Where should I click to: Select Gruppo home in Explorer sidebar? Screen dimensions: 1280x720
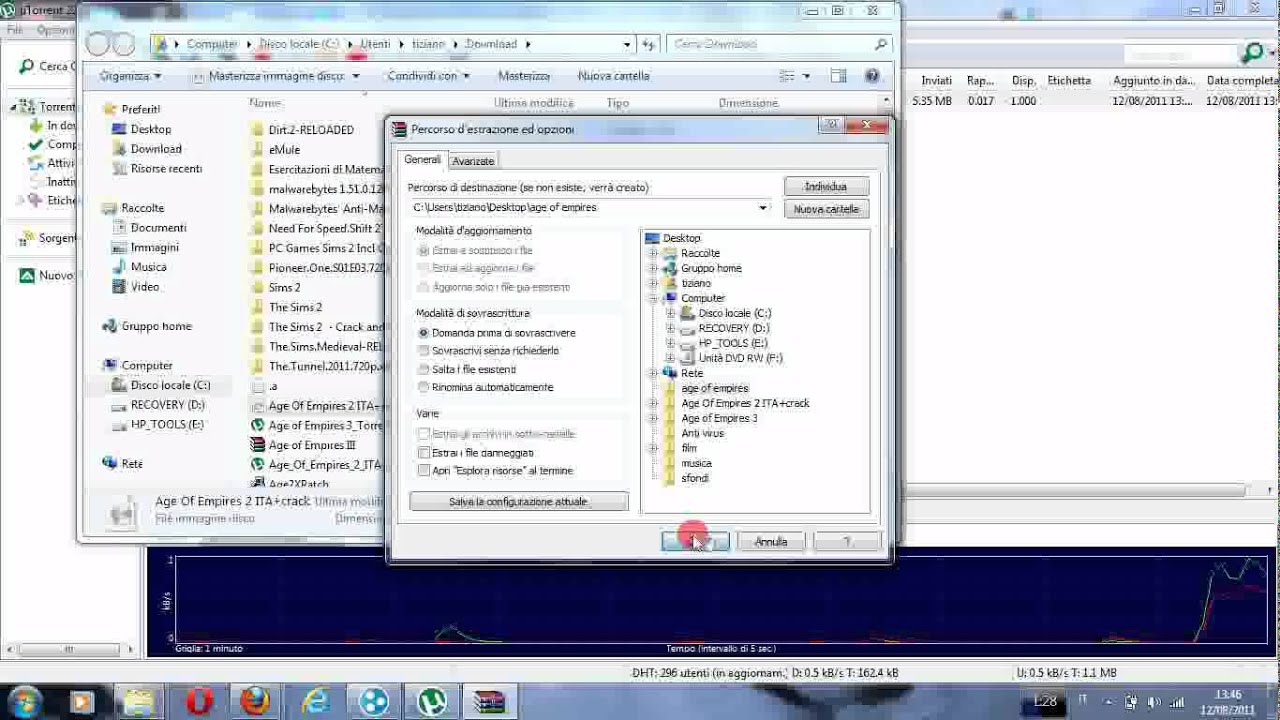[156, 326]
